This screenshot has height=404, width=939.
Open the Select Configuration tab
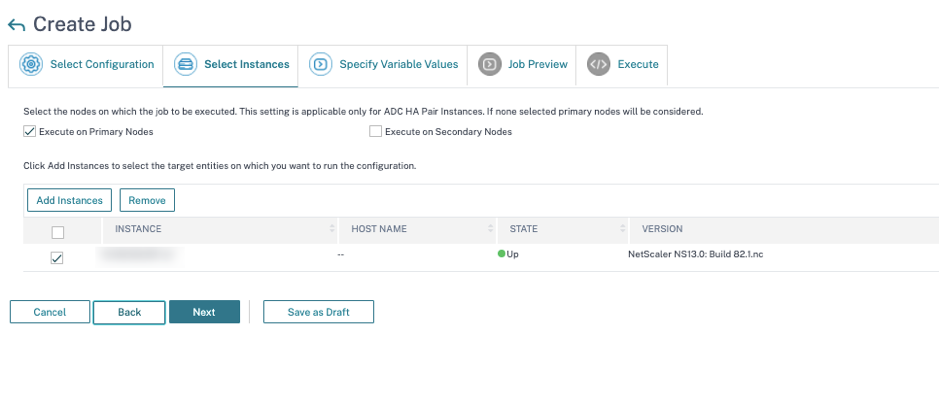click(x=86, y=66)
